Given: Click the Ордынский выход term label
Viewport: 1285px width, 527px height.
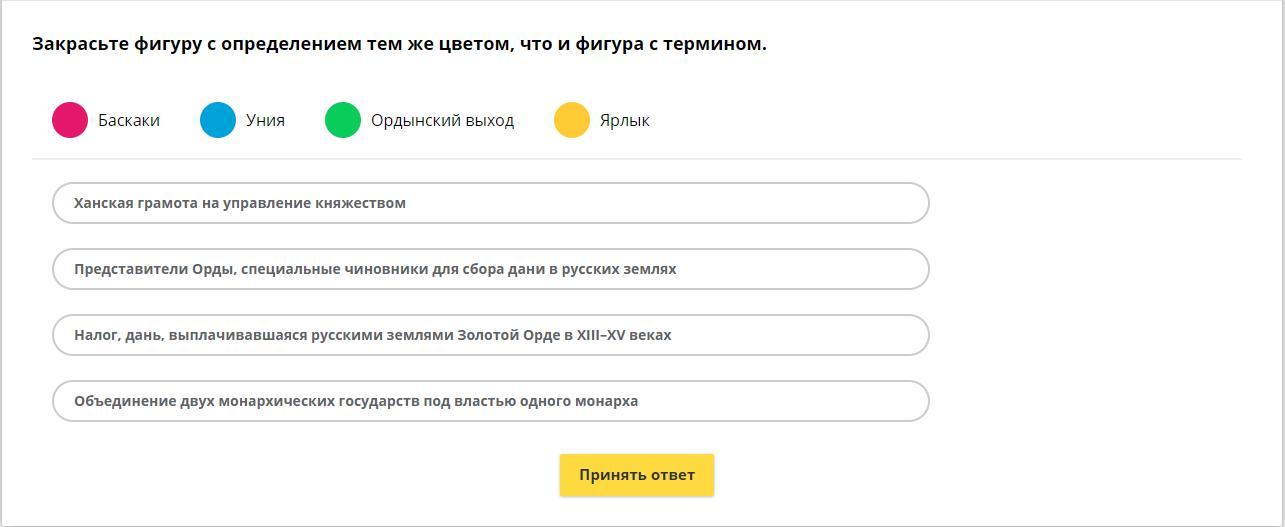Looking at the screenshot, I should click(x=442, y=120).
